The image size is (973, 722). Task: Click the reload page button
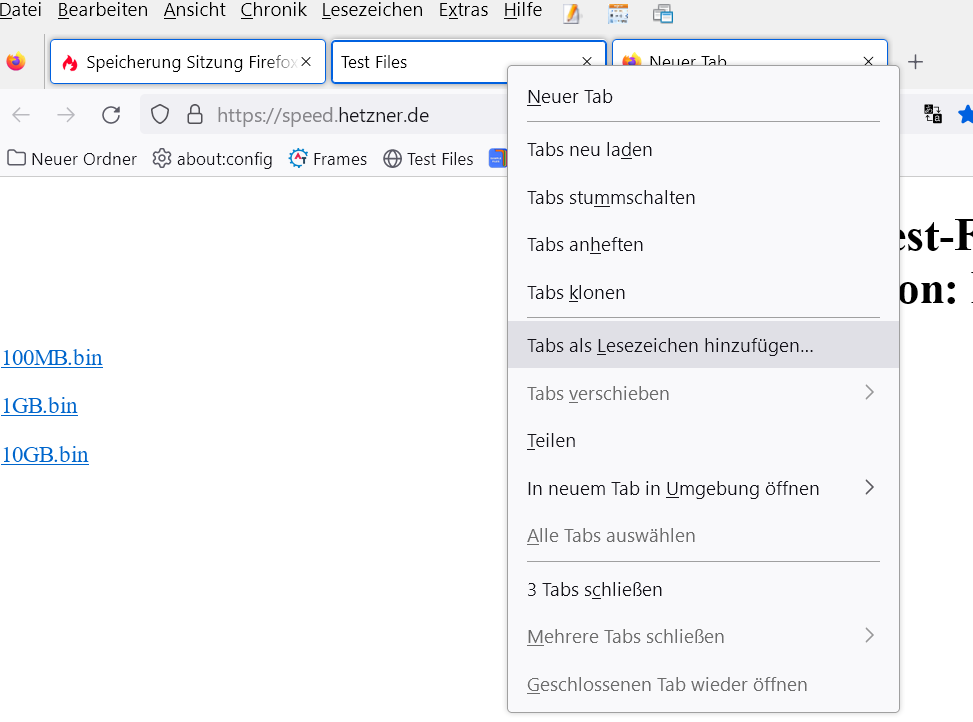pyautogui.click(x=111, y=115)
